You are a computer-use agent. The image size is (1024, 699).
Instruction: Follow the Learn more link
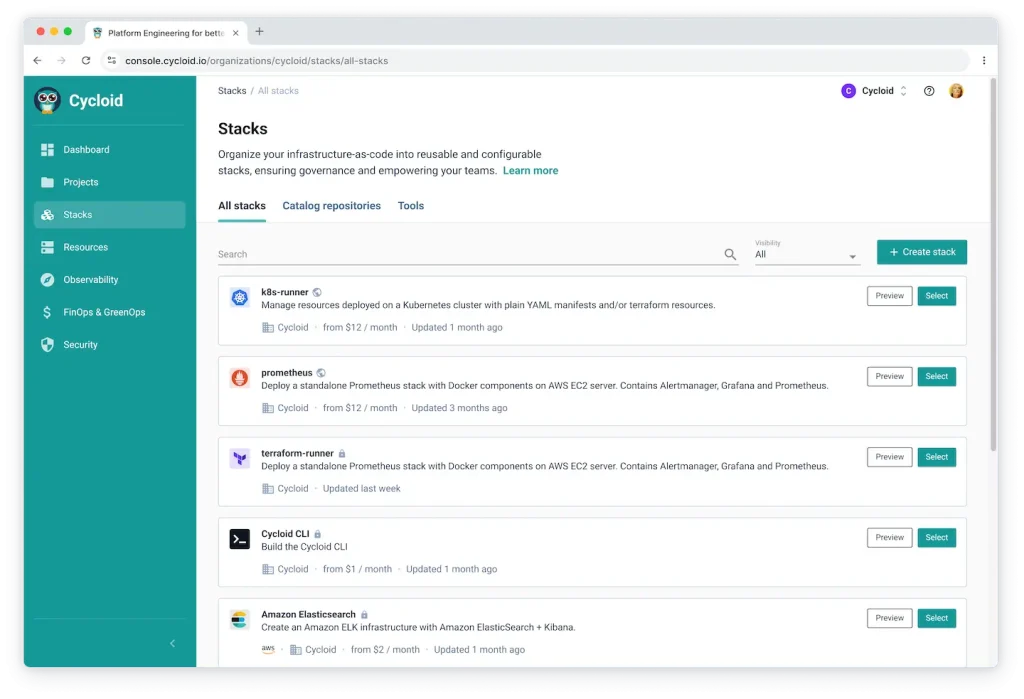530,171
